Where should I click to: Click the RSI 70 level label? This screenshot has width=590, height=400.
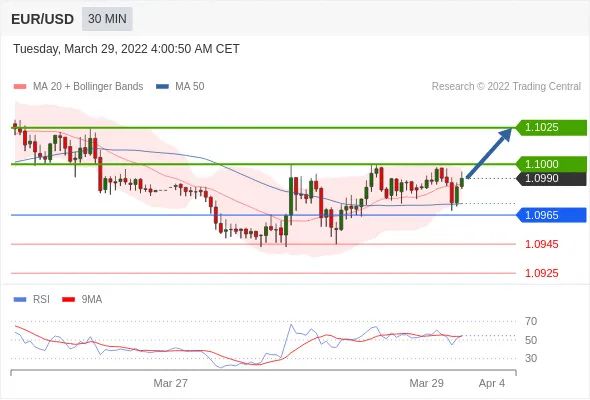(x=531, y=321)
